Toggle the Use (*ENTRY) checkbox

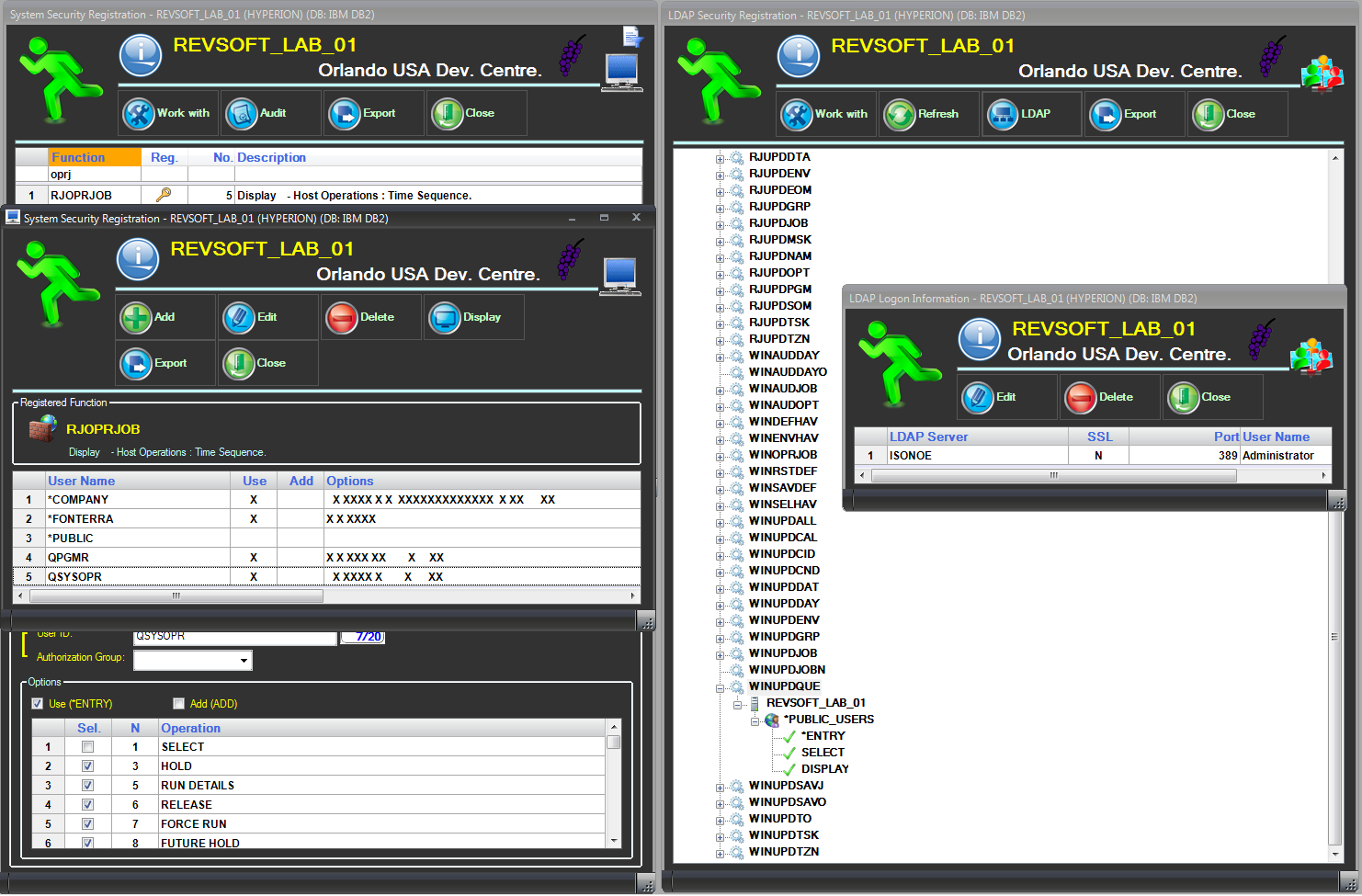tap(38, 704)
